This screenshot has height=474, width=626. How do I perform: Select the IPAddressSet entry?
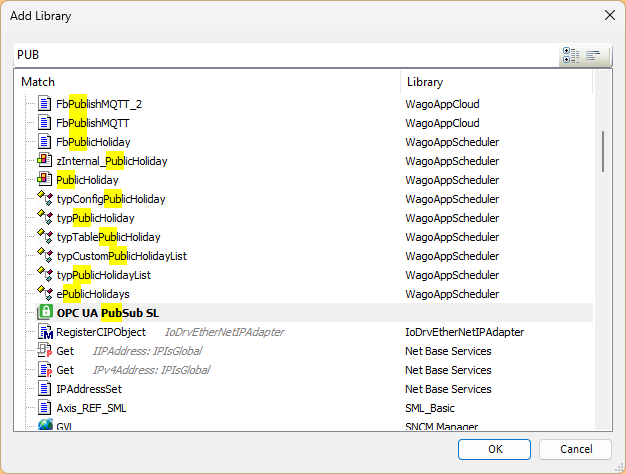(89, 389)
